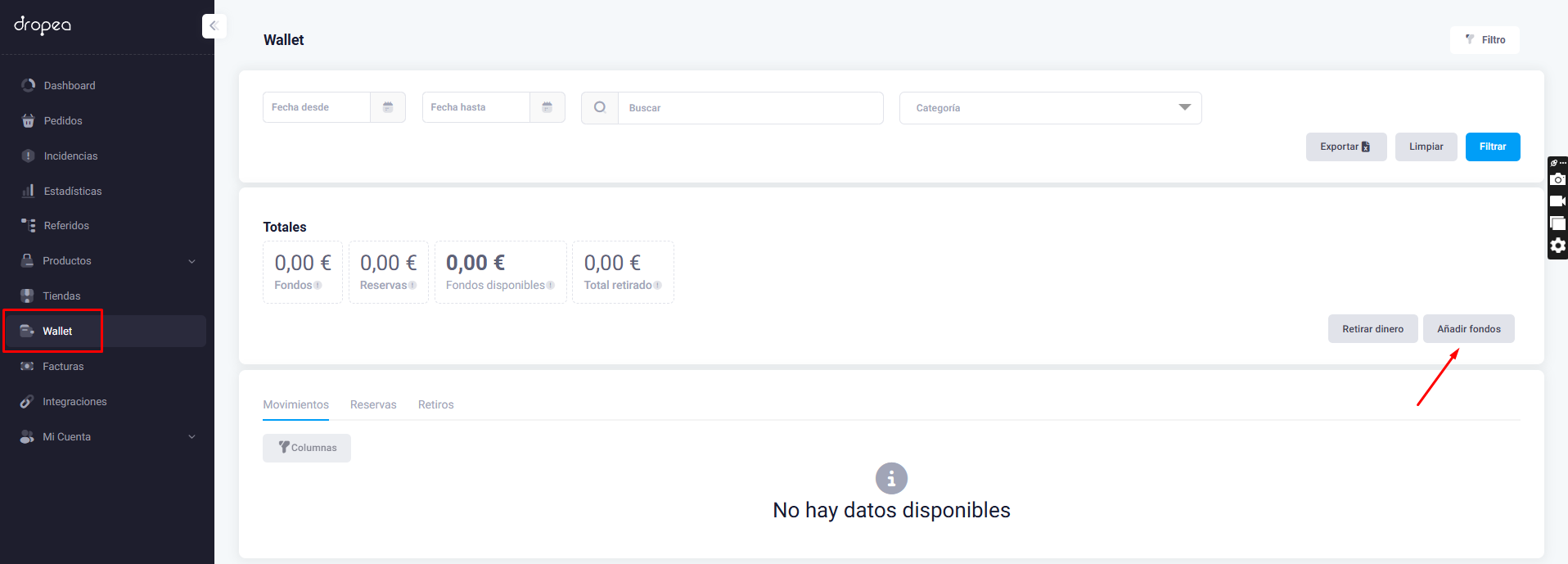
Task: Click the video record icon on right edge
Action: pyautogui.click(x=1558, y=201)
